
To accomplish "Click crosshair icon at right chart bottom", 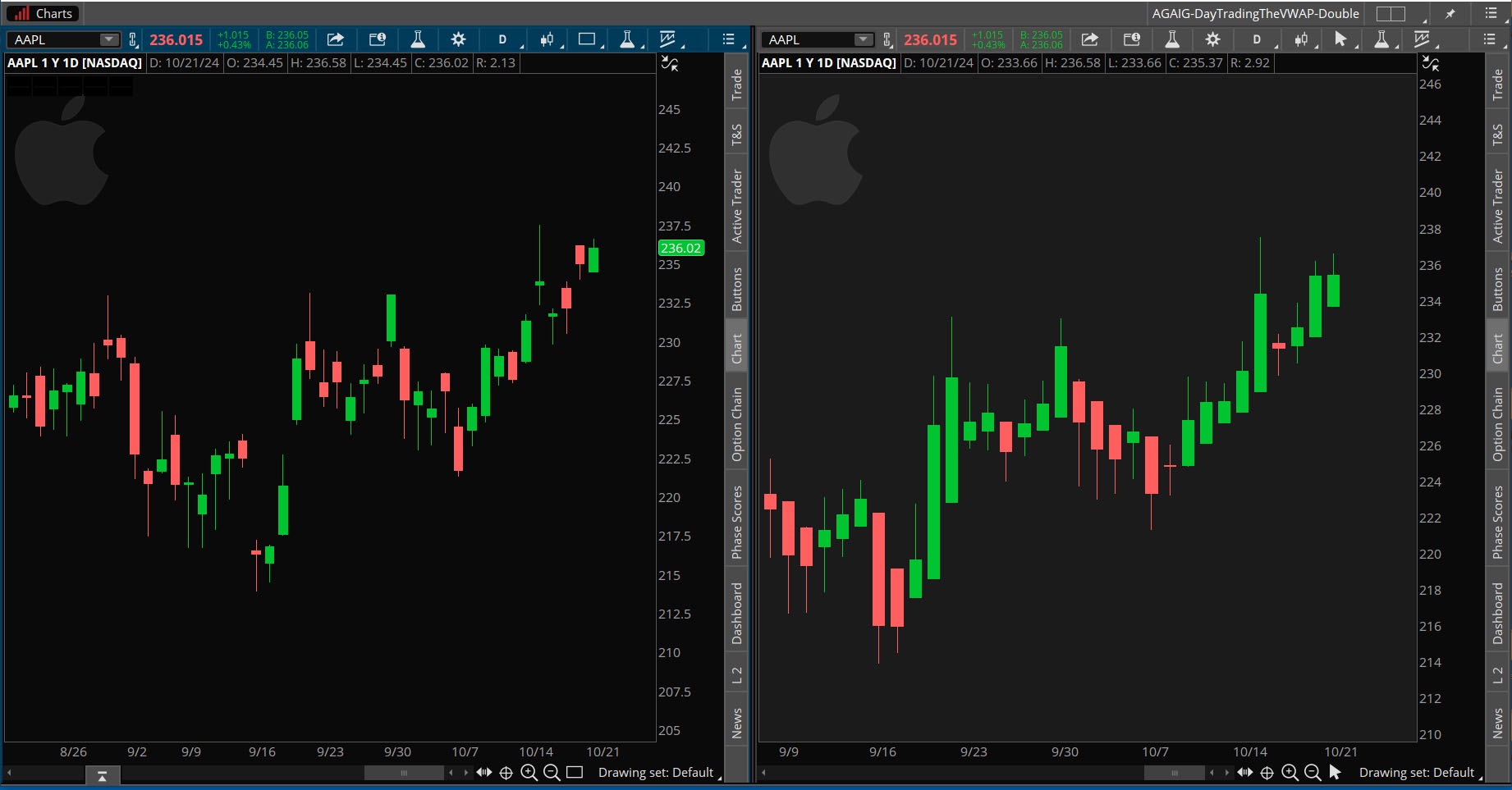I will (x=1267, y=773).
